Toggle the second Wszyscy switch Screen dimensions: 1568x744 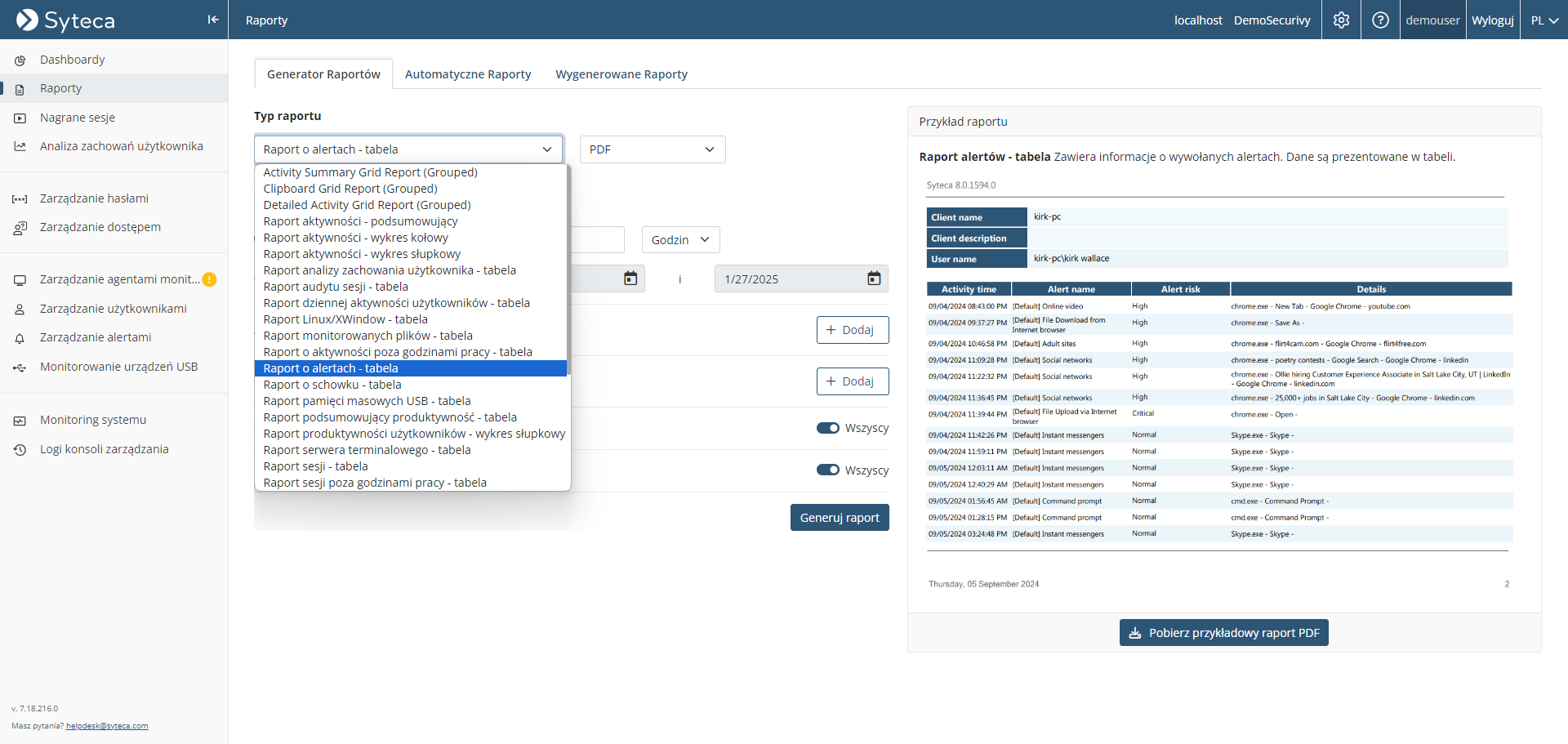828,470
